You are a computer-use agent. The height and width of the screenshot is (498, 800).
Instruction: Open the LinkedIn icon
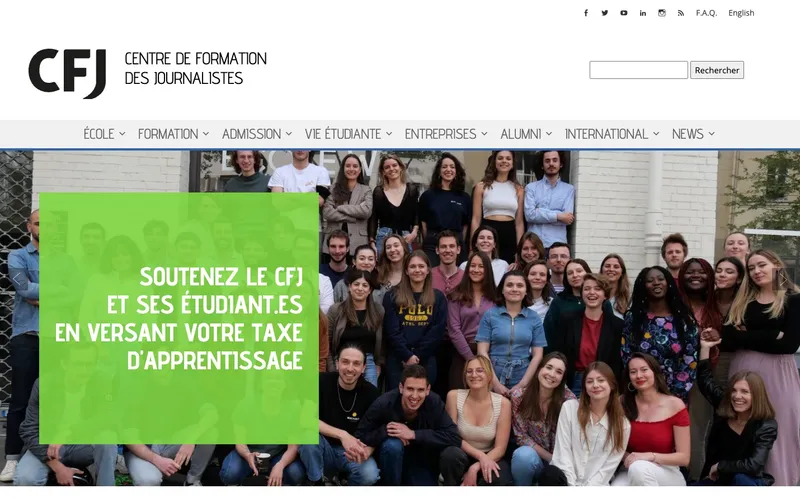(643, 13)
